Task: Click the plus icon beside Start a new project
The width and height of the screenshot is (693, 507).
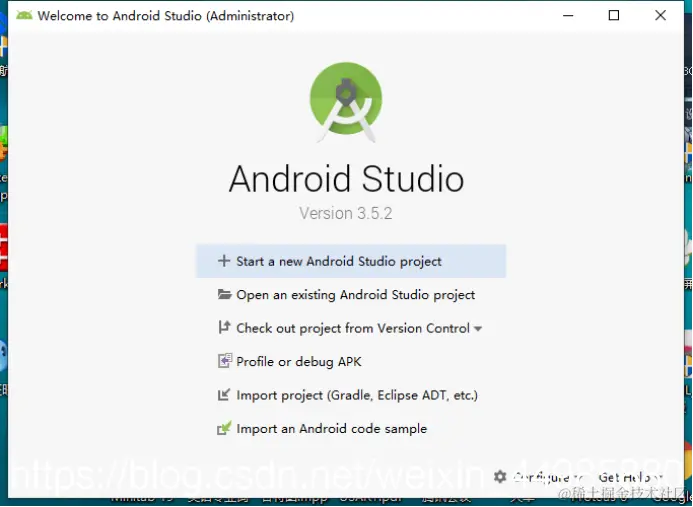Action: (224, 261)
